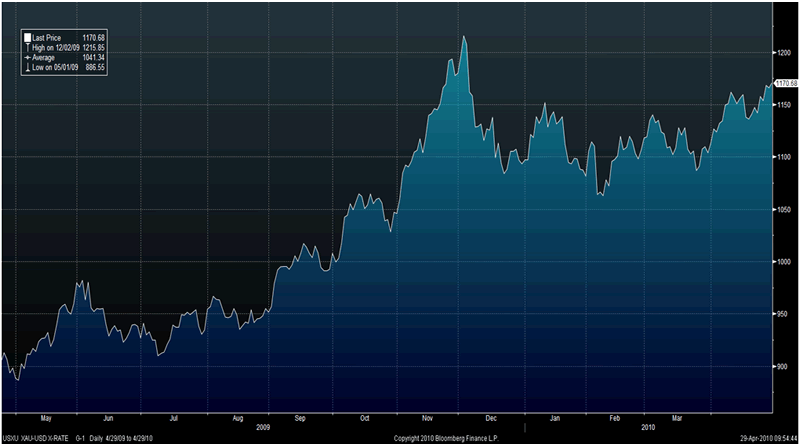Click the 1170.68 last price tag on axis
Screen dimensions: 800x446
coord(786,84)
